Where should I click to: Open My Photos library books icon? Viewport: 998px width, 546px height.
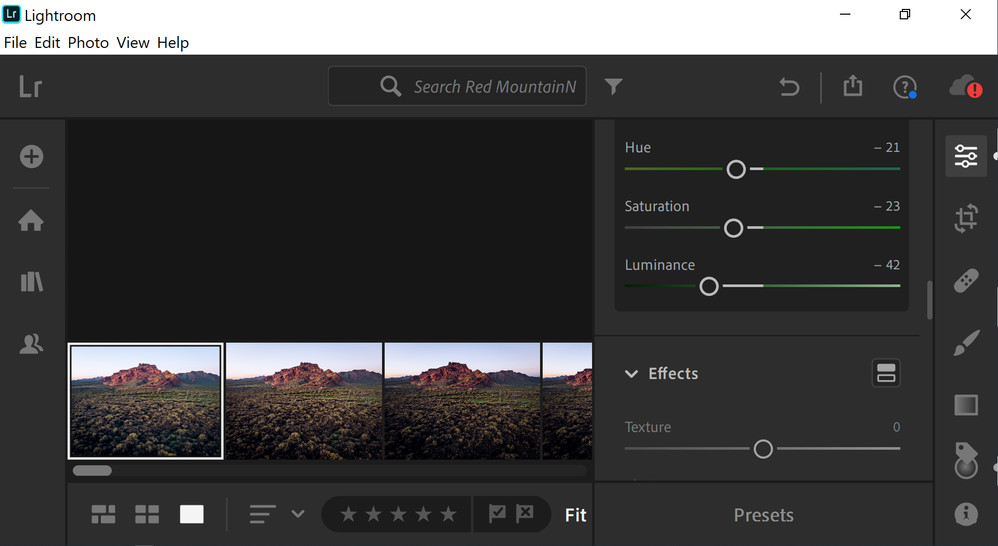tap(31, 282)
